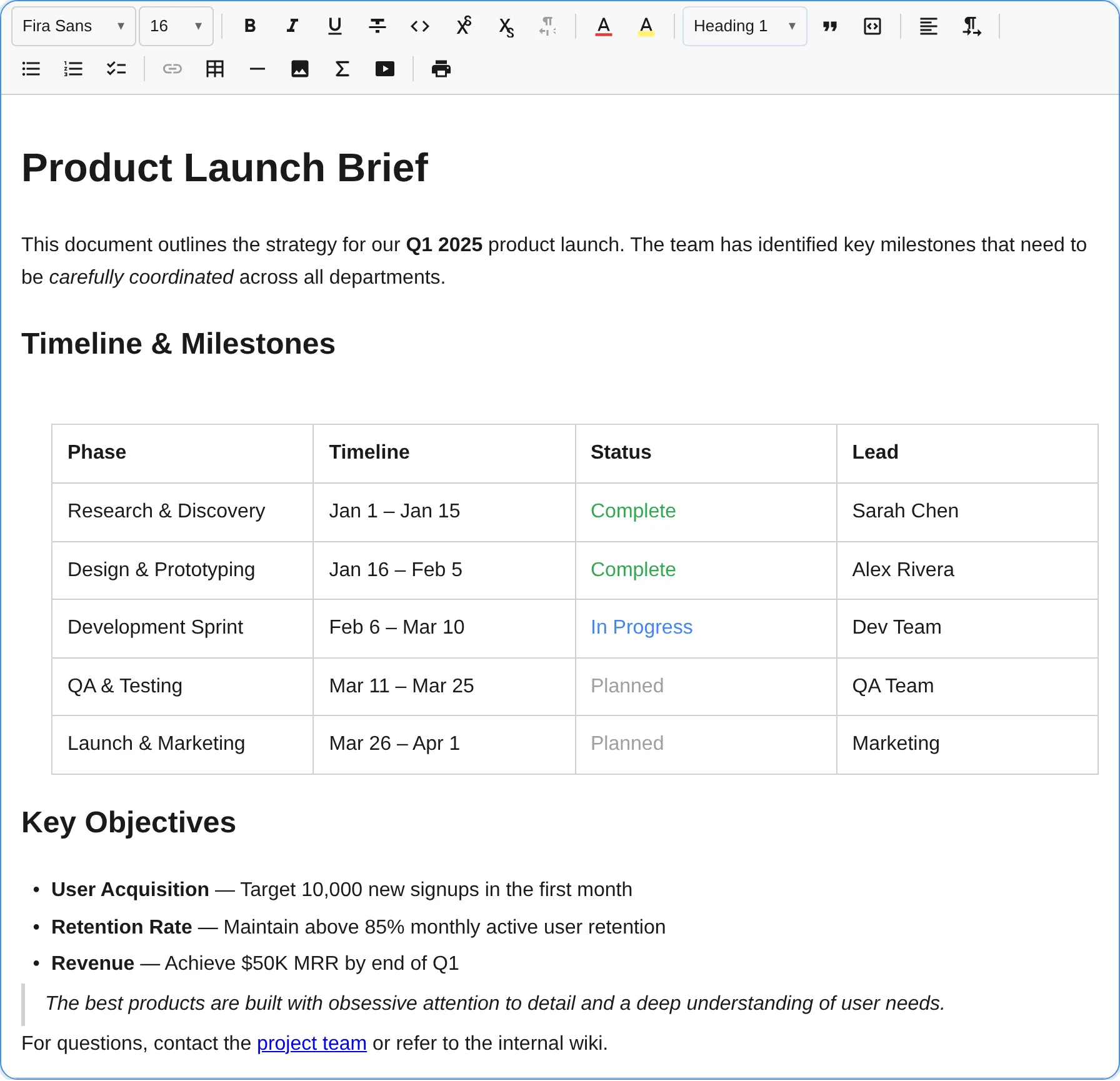Click the Lead column header

point(967,452)
